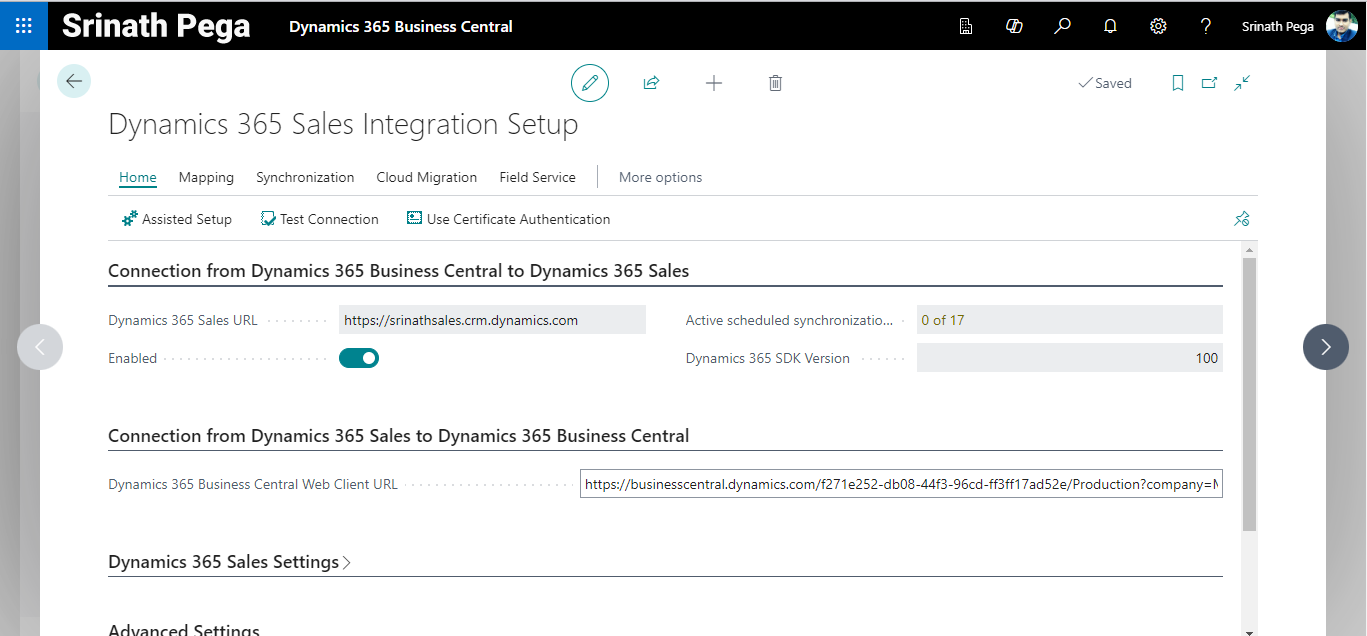Open the Synchronization tab

click(305, 177)
